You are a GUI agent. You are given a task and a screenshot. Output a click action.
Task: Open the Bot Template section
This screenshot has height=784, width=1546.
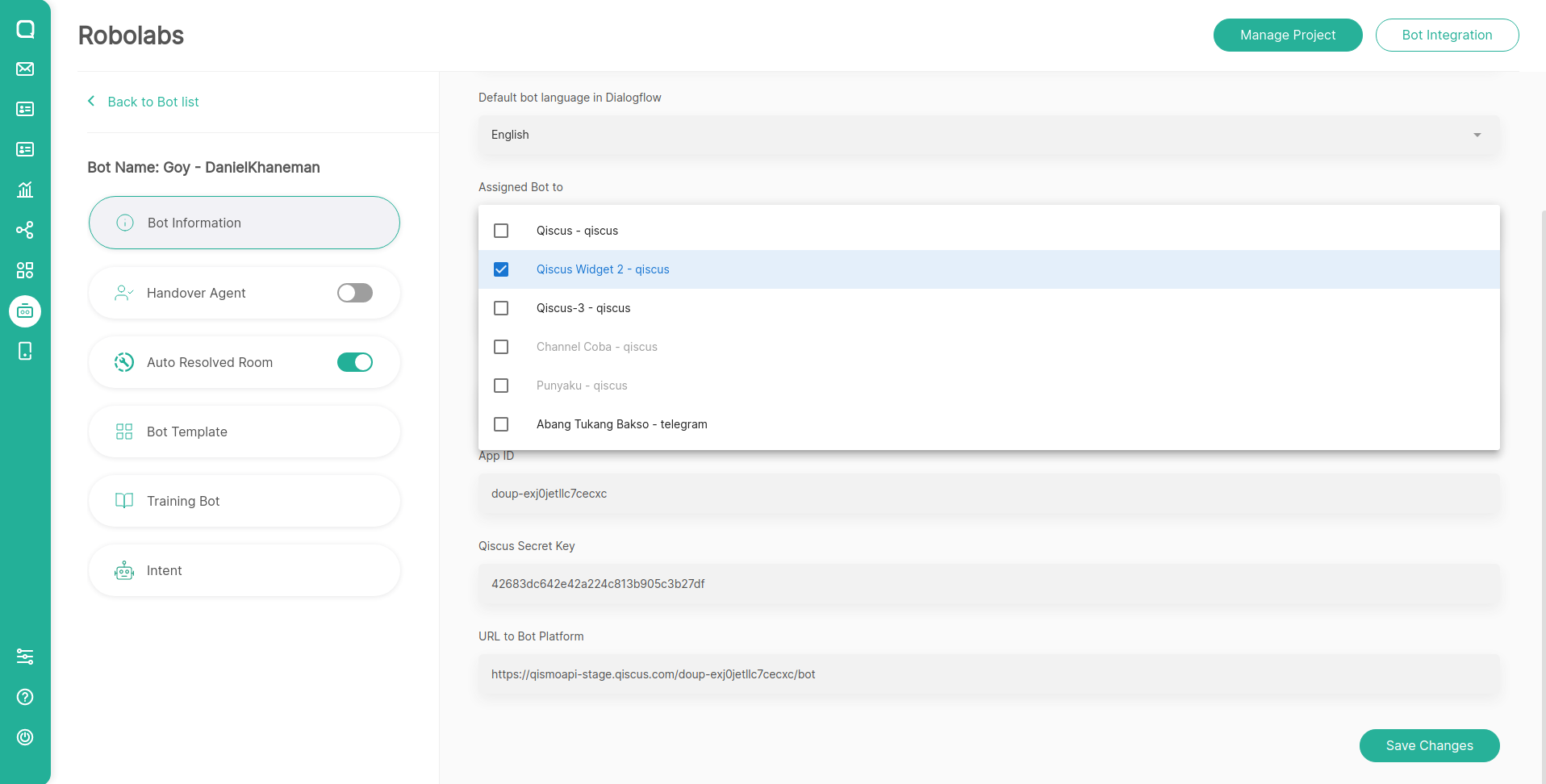[244, 432]
